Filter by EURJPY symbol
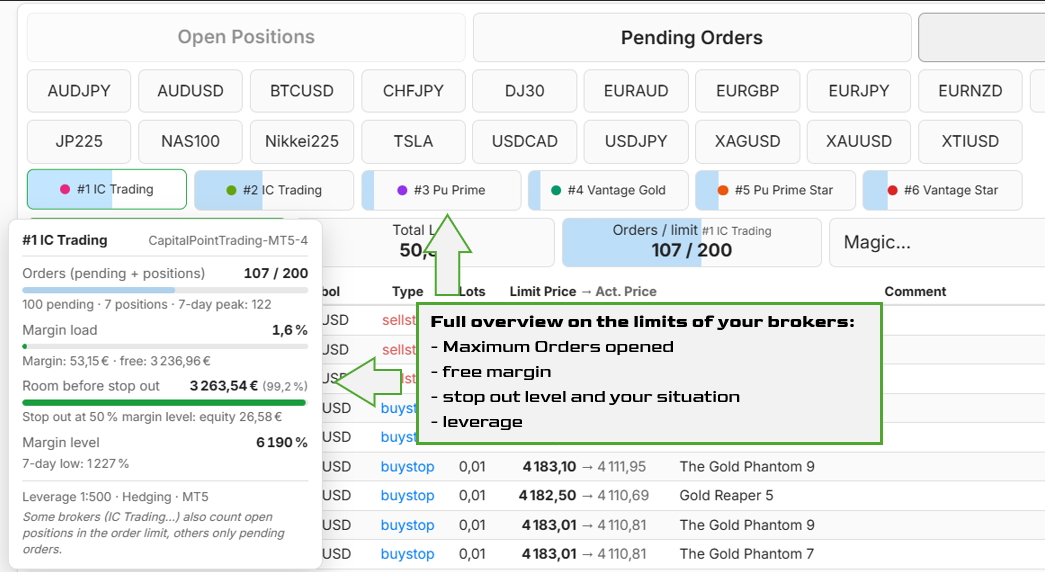Viewport: 1045px width, 572px height. 859,91
